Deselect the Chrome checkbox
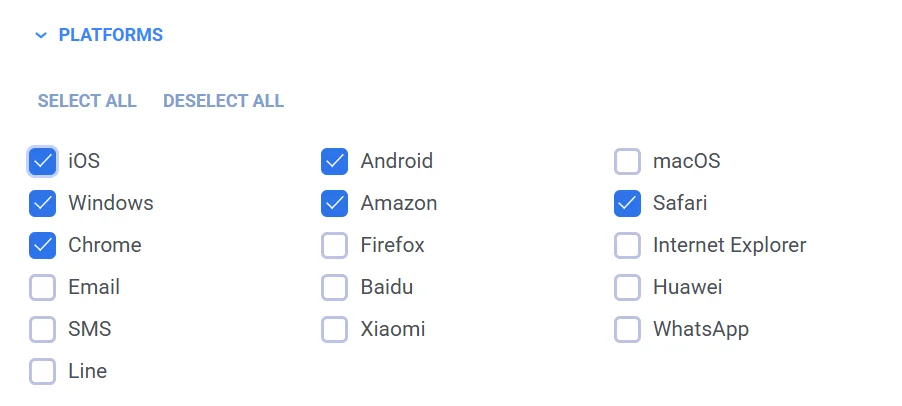 click(x=43, y=245)
